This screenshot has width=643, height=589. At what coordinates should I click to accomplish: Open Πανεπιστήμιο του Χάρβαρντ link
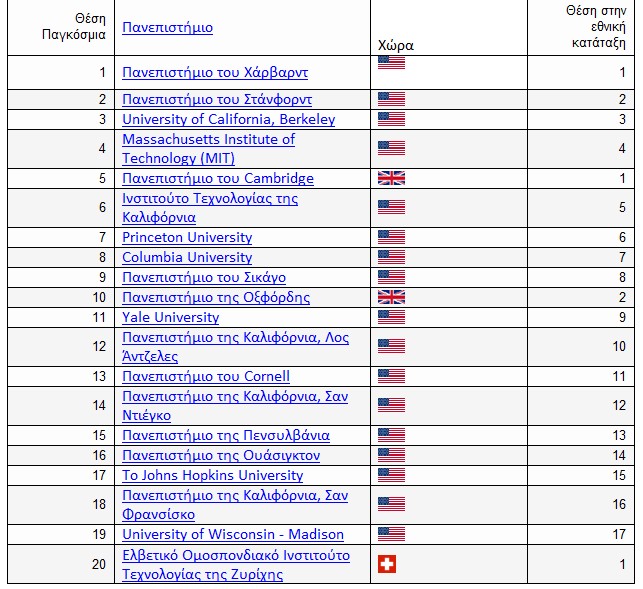(215, 73)
